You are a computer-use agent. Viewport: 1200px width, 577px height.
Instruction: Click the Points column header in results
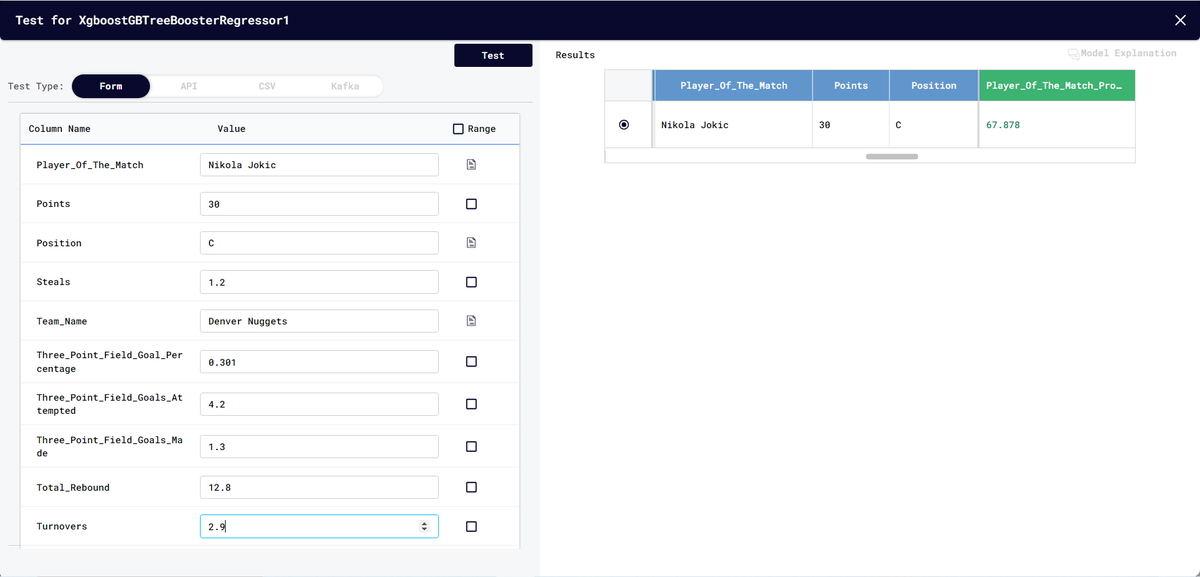851,86
